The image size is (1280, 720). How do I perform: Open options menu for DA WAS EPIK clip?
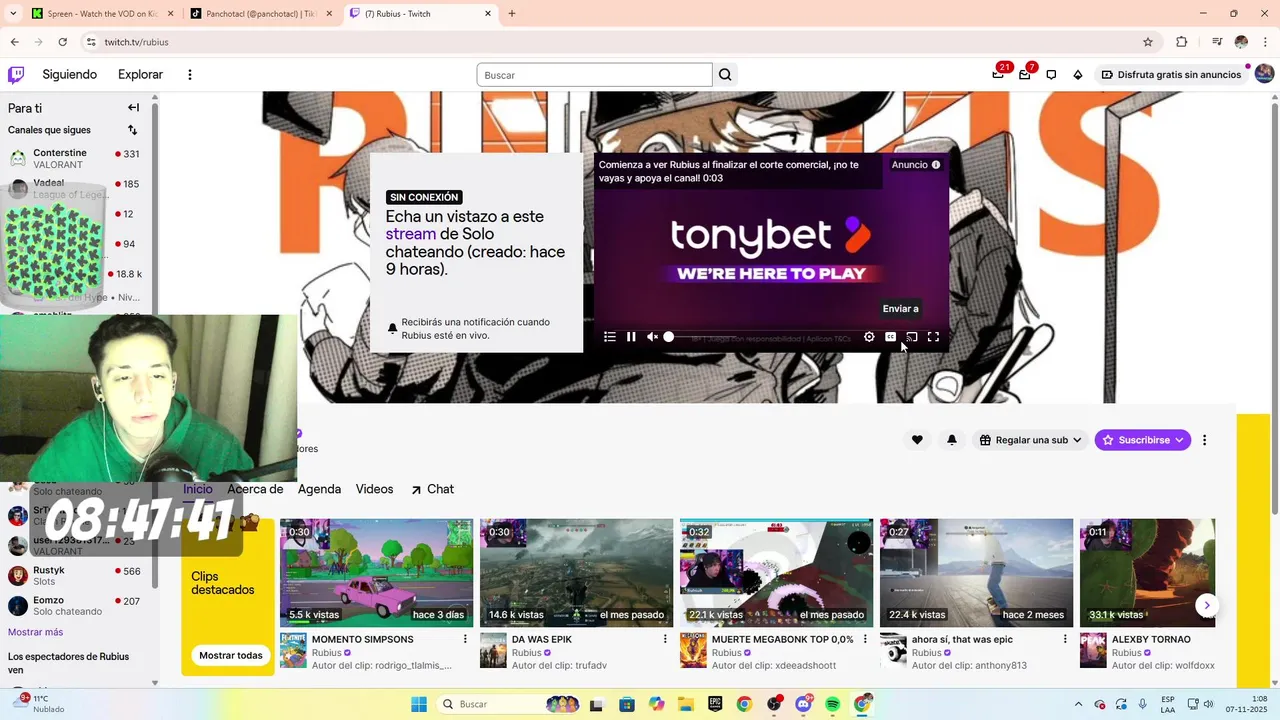click(665, 639)
